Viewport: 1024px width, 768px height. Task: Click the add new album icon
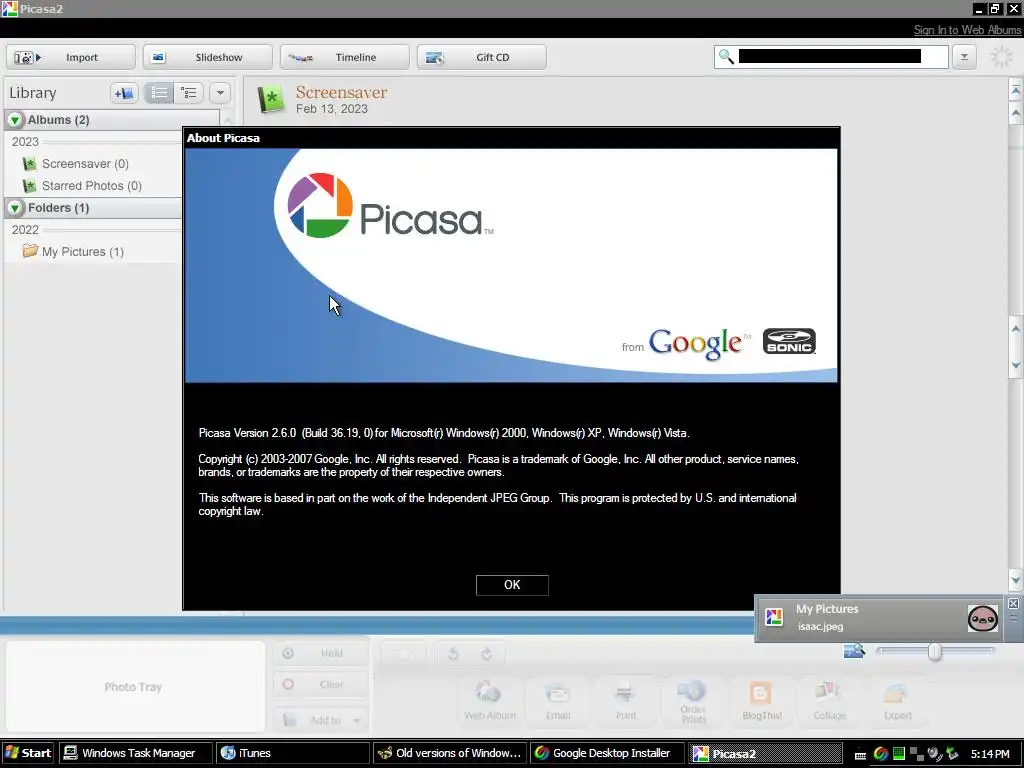(124, 93)
